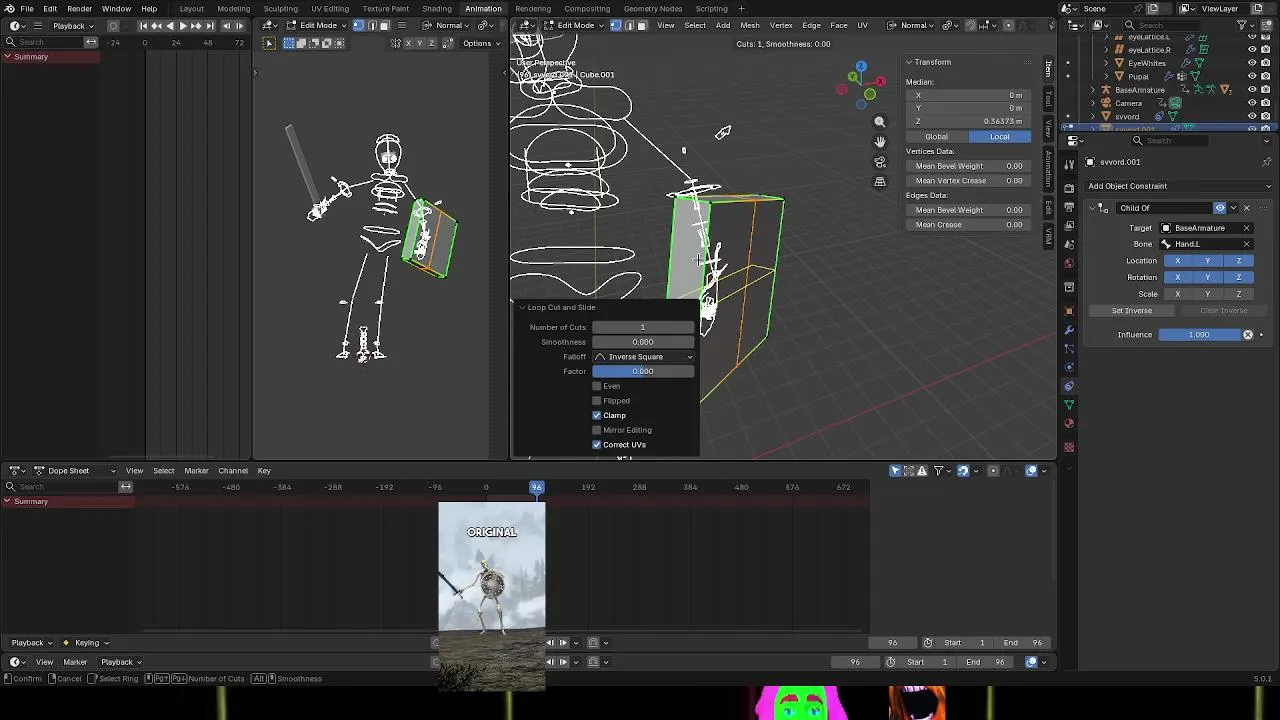Adjust the Influence slider
Screen dimensions: 1280x720
click(x=1199, y=335)
